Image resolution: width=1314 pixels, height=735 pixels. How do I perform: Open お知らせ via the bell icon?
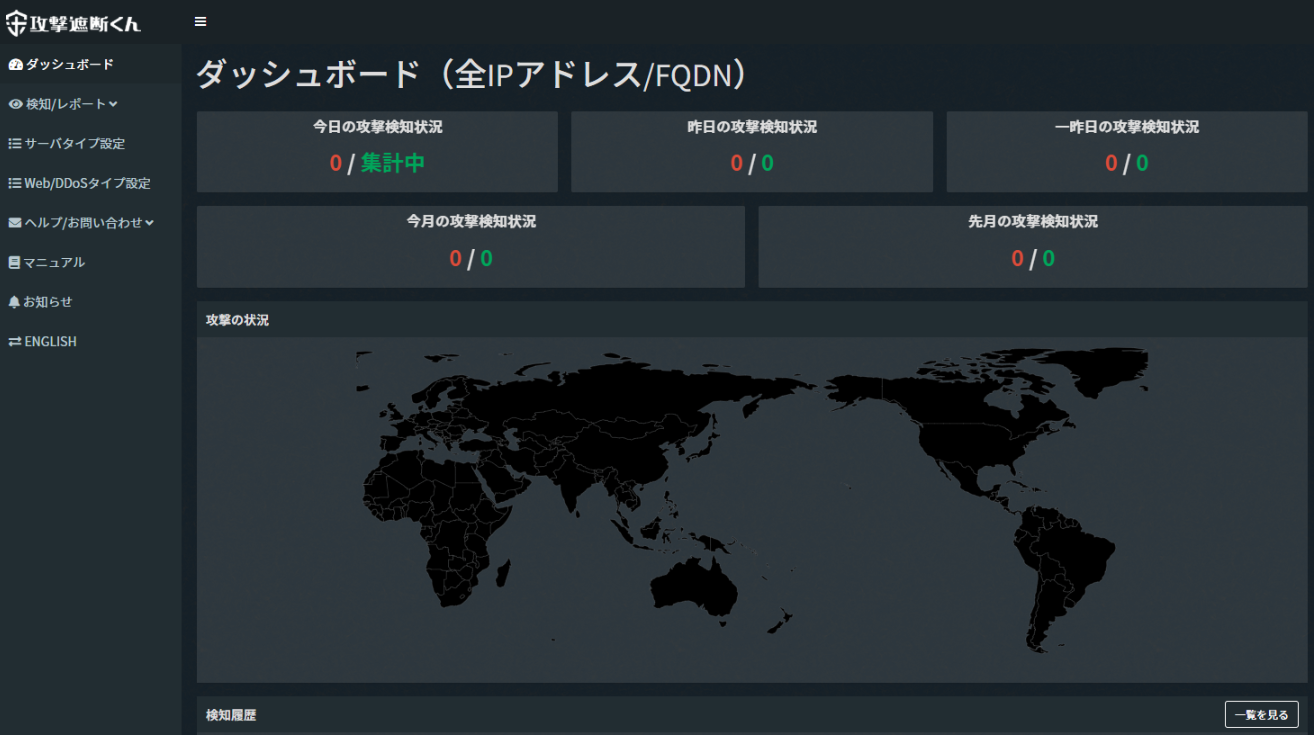(14, 302)
